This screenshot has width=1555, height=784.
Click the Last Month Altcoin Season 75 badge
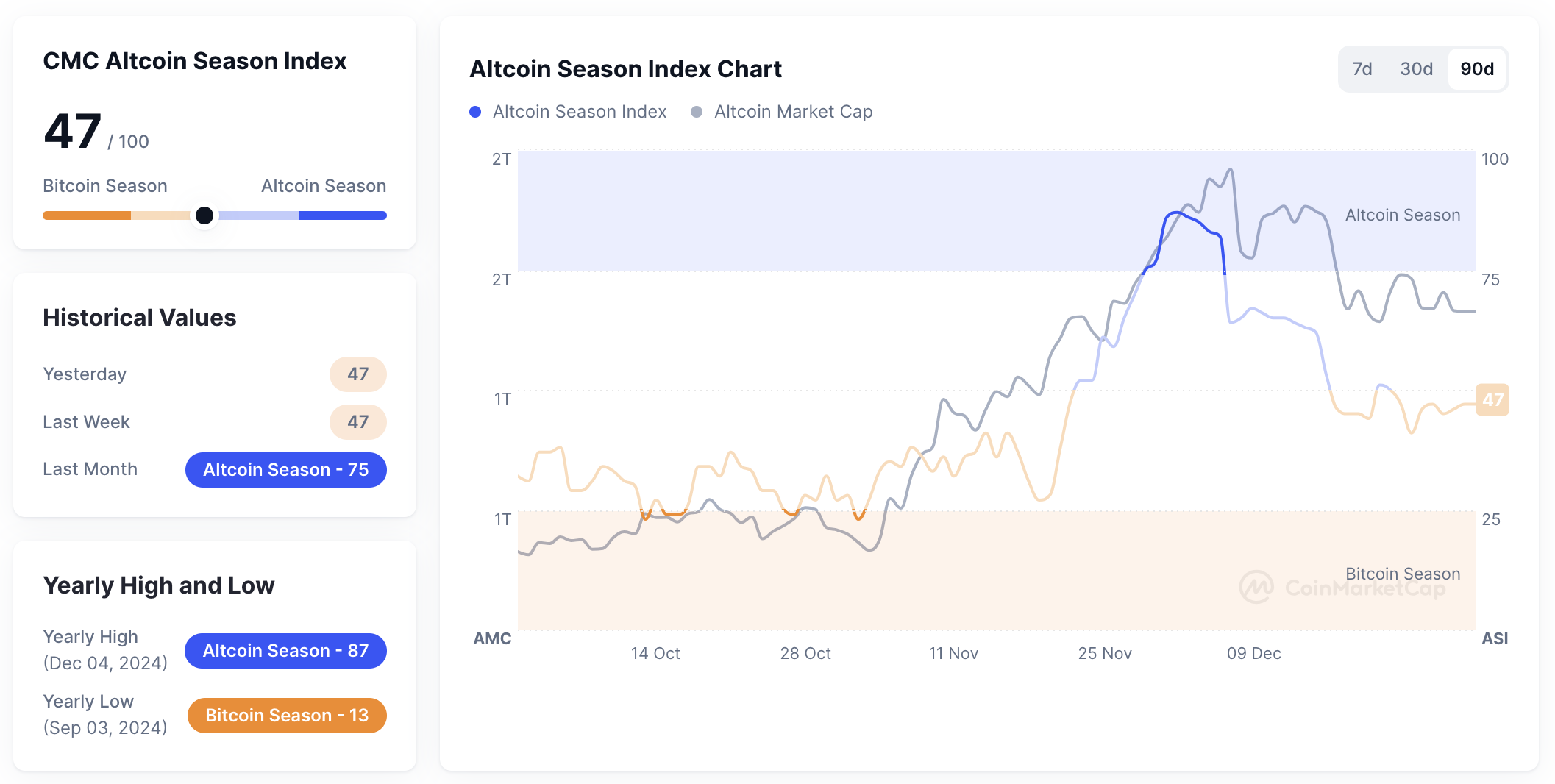click(285, 470)
